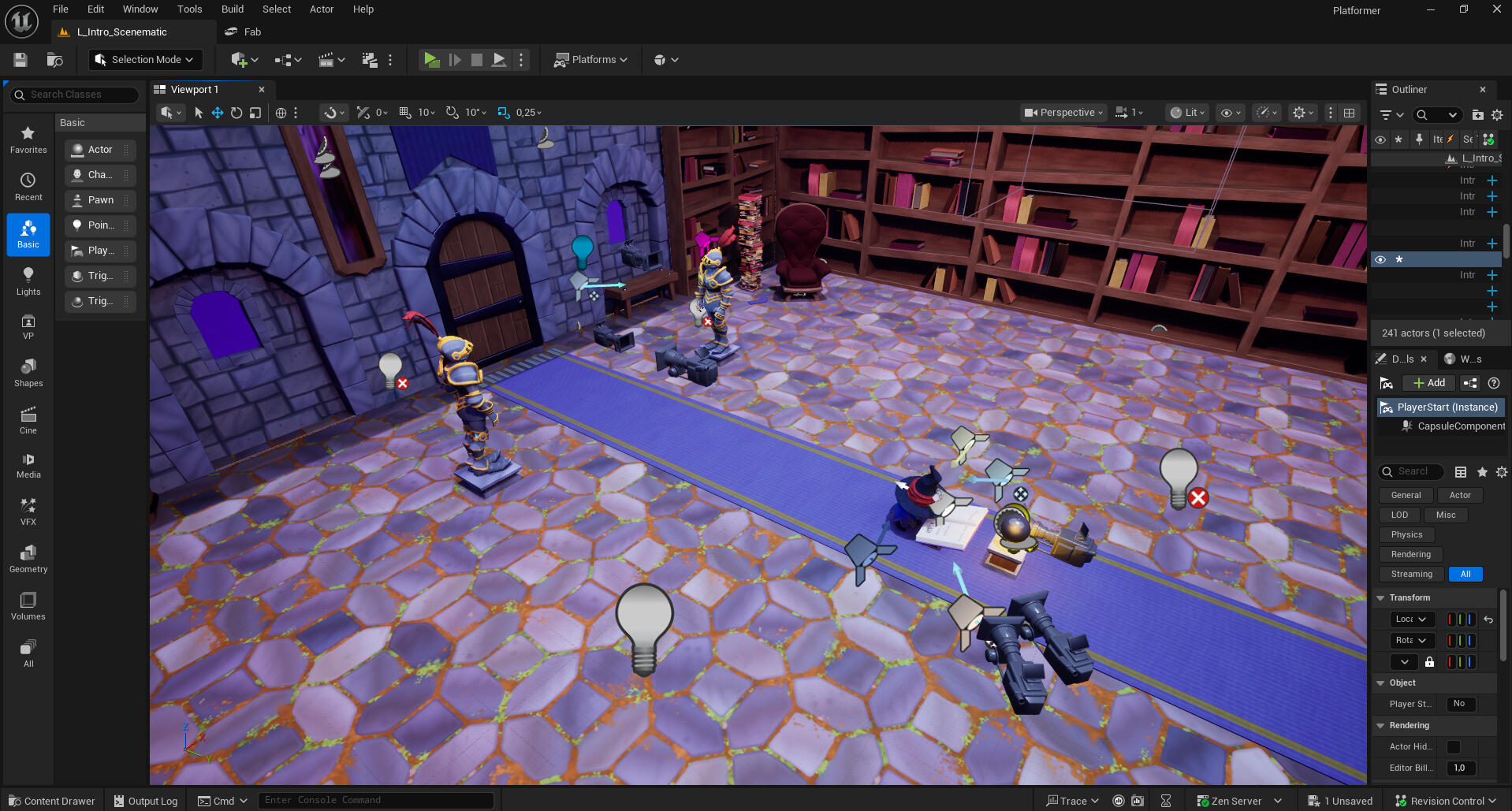Open the Content Drawer
Viewport: 1512px width, 811px height.
pos(51,801)
